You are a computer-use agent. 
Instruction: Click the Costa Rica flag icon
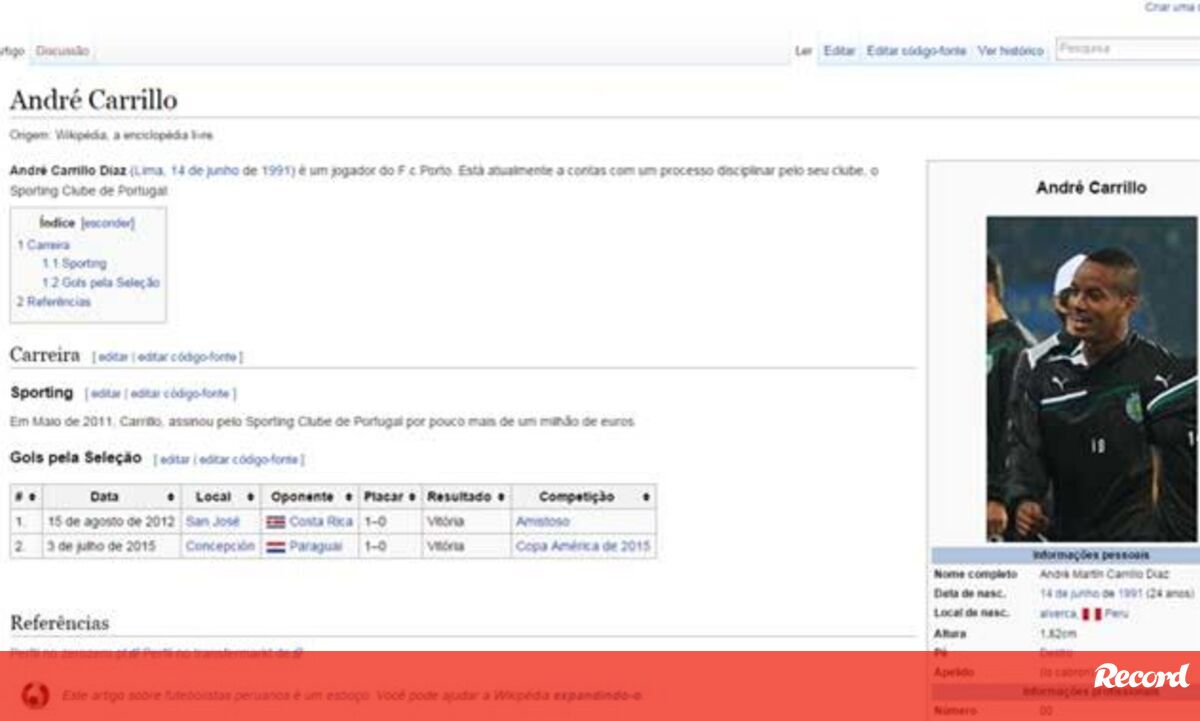[x=276, y=522]
